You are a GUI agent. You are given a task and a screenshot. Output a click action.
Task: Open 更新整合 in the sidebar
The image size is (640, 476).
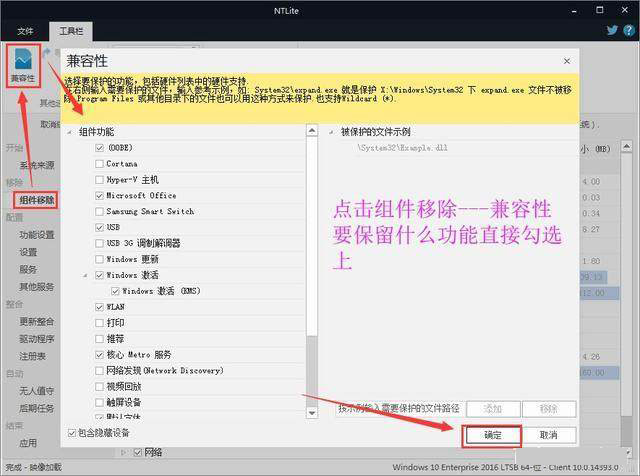coord(37,321)
